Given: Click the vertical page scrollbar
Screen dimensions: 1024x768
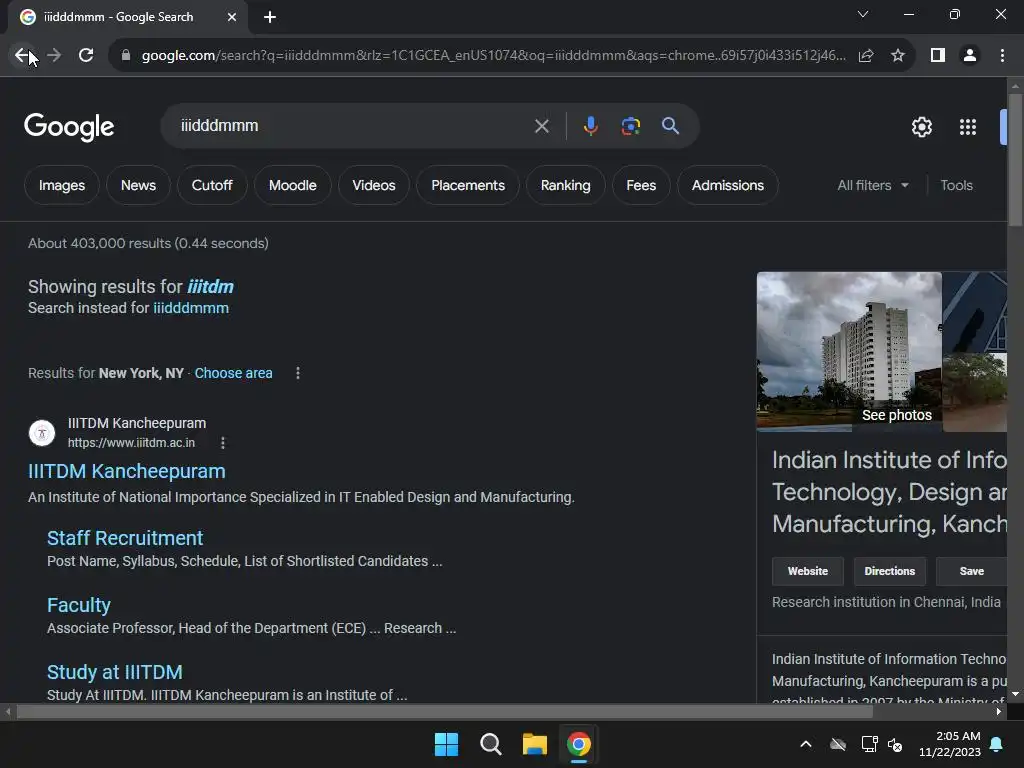Looking at the screenshot, I should pyautogui.click(x=1015, y=160).
